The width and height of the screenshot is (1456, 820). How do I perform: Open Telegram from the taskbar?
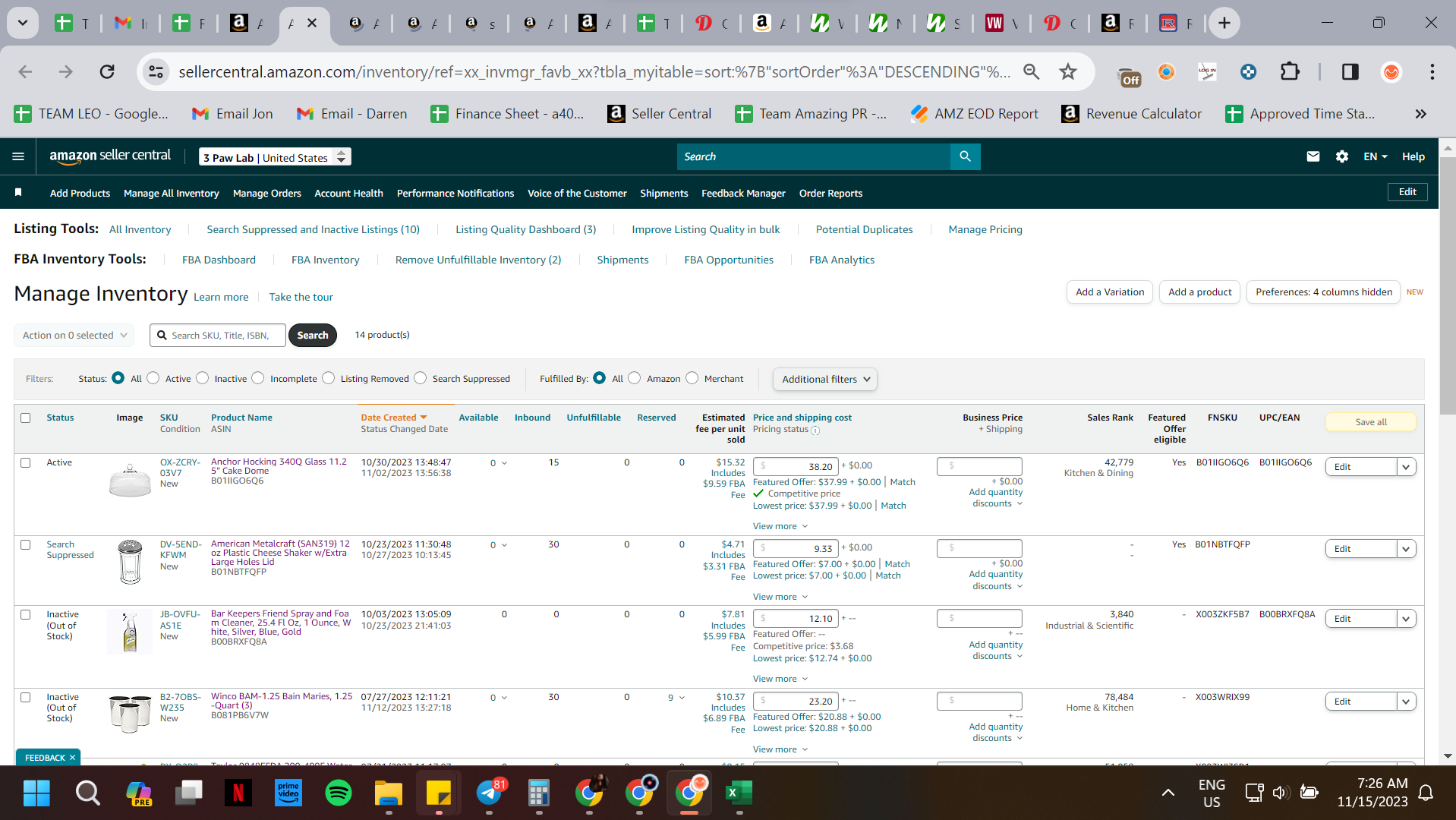click(x=490, y=793)
